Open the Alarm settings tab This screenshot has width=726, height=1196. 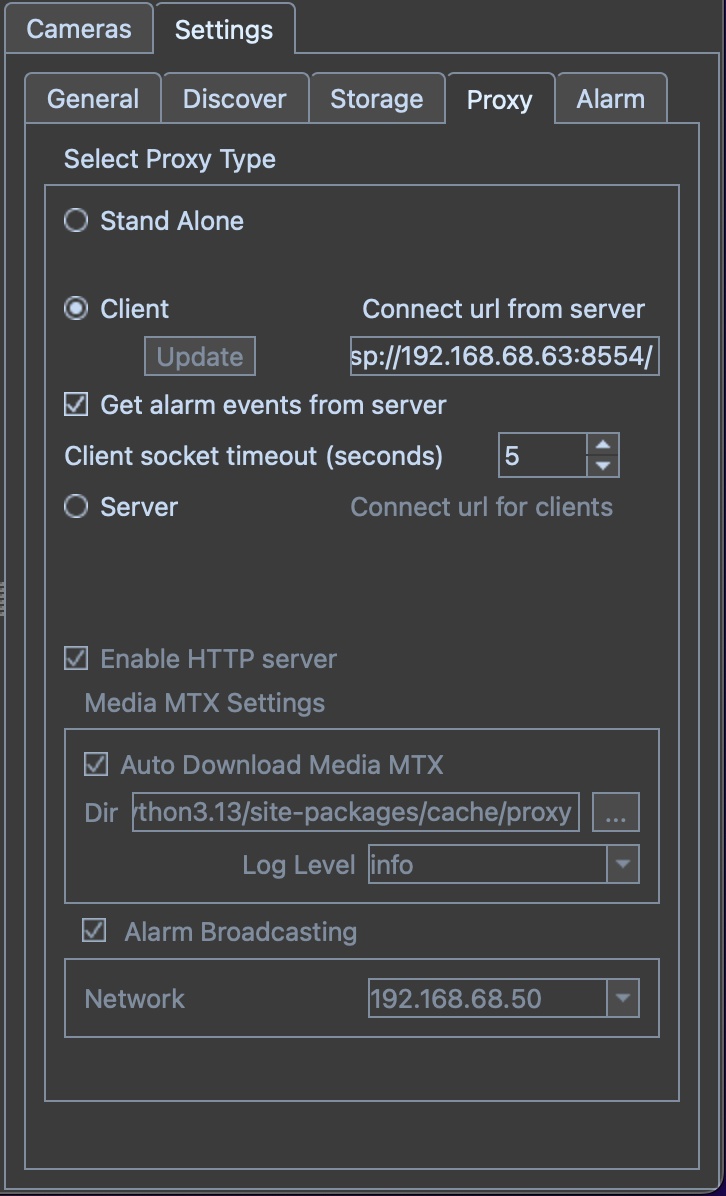pyautogui.click(x=610, y=99)
